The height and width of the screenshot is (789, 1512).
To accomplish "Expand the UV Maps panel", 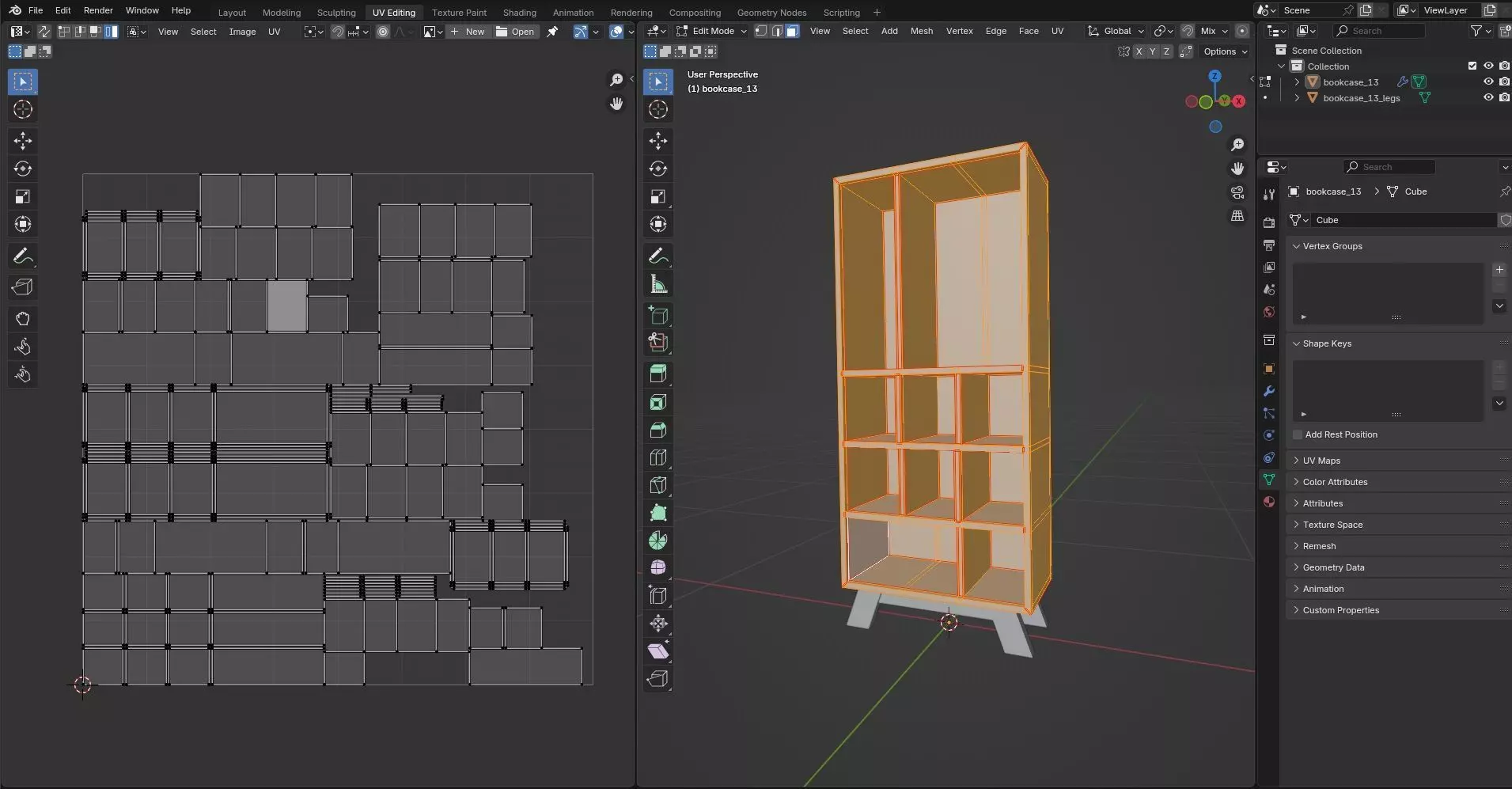I will pos(1321,461).
